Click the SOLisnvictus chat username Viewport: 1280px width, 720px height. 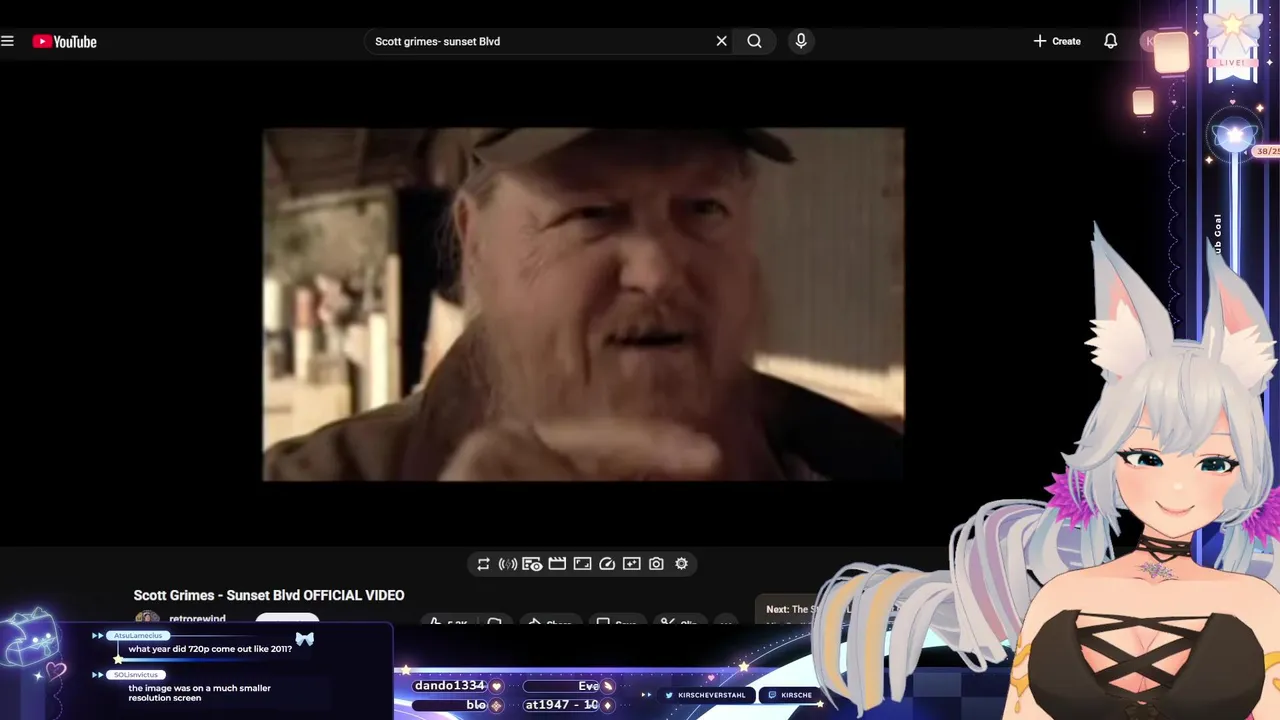click(136, 675)
